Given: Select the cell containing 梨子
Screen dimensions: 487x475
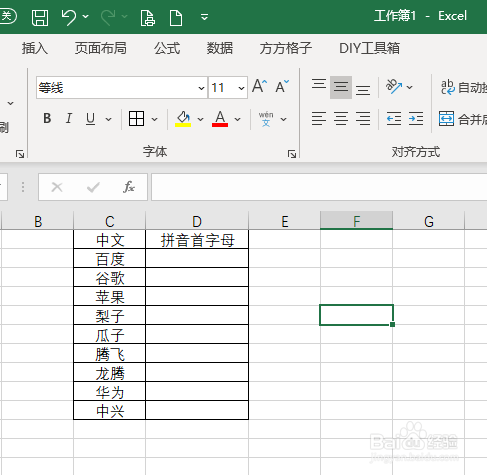Looking at the screenshot, I should pyautogui.click(x=110, y=316).
